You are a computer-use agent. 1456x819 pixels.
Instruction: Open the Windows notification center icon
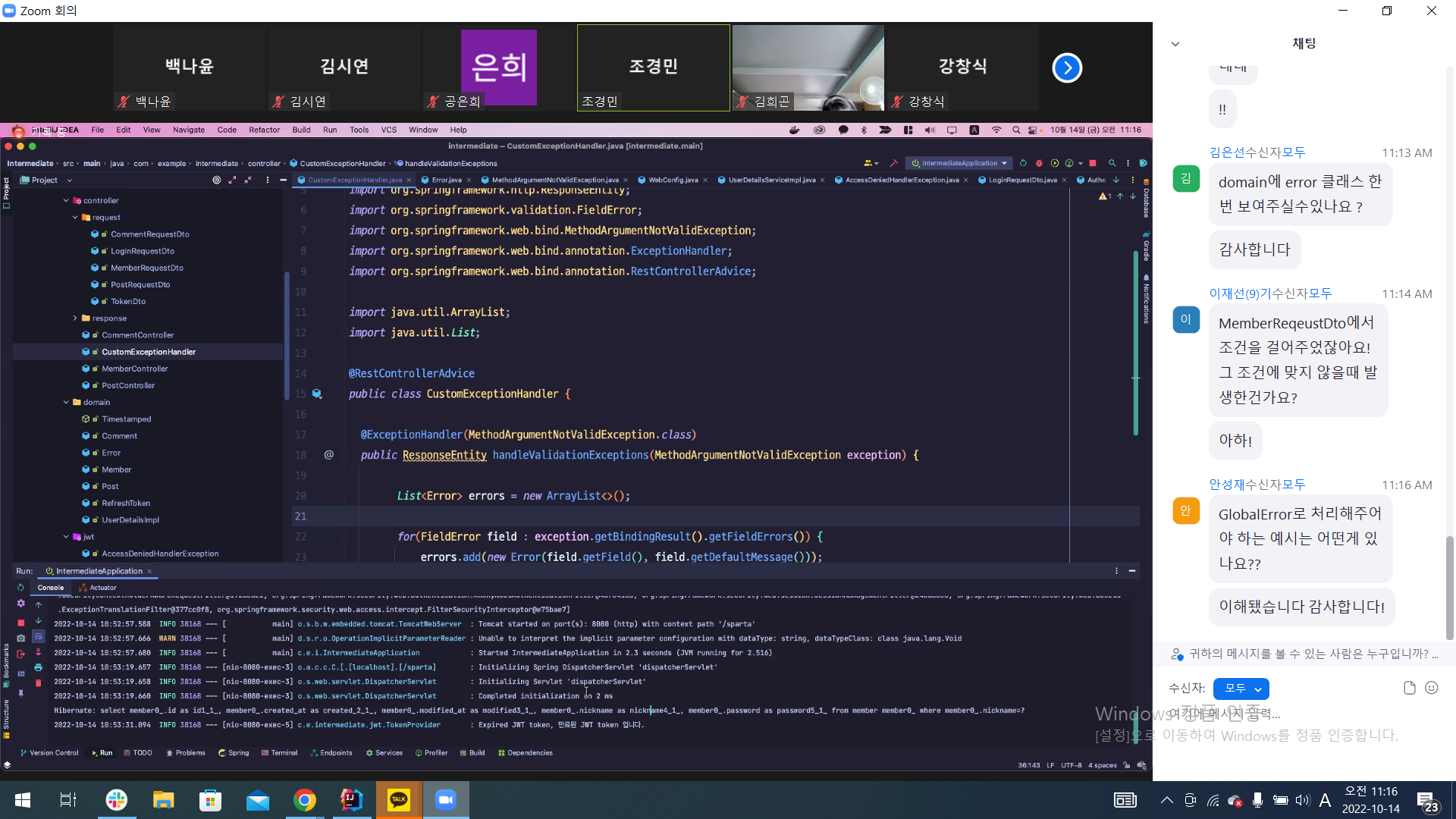tap(1427, 801)
